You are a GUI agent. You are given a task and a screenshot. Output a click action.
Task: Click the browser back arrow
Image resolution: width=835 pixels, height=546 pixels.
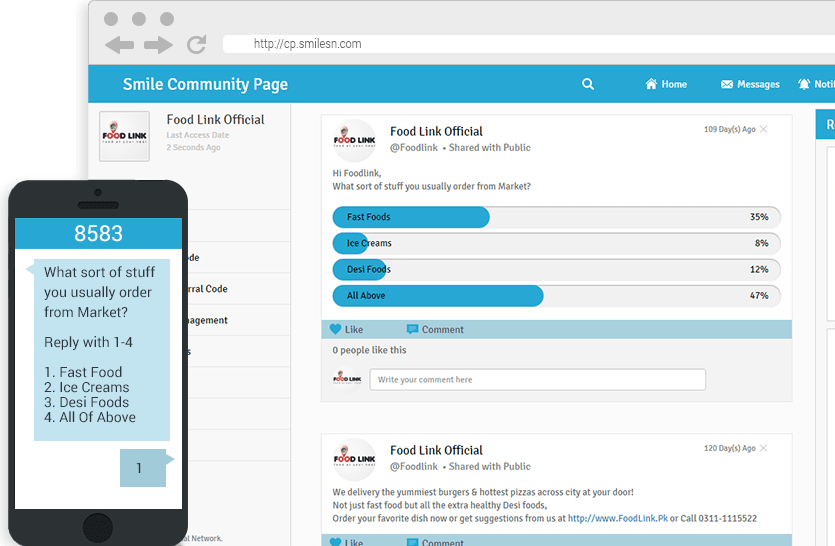[x=120, y=45]
